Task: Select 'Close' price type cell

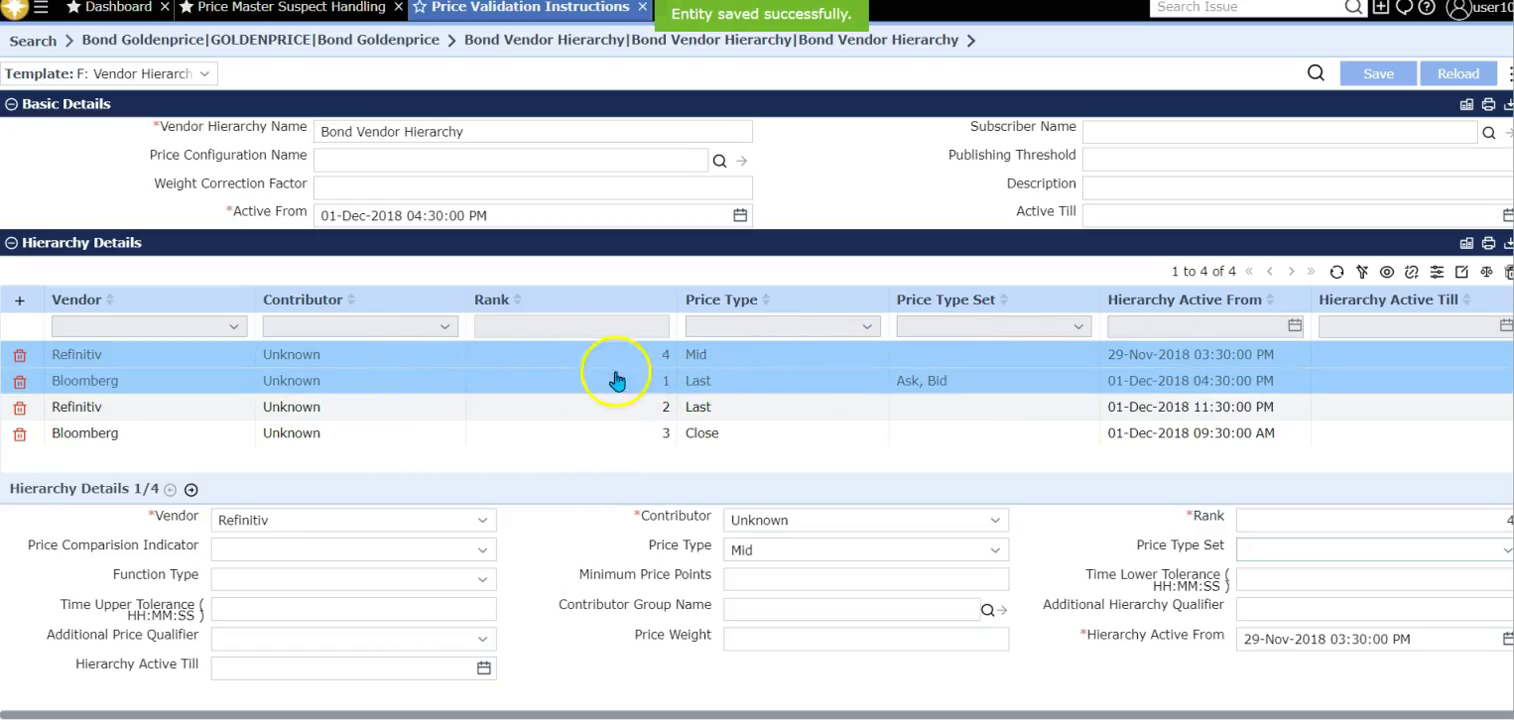Action: (702, 434)
